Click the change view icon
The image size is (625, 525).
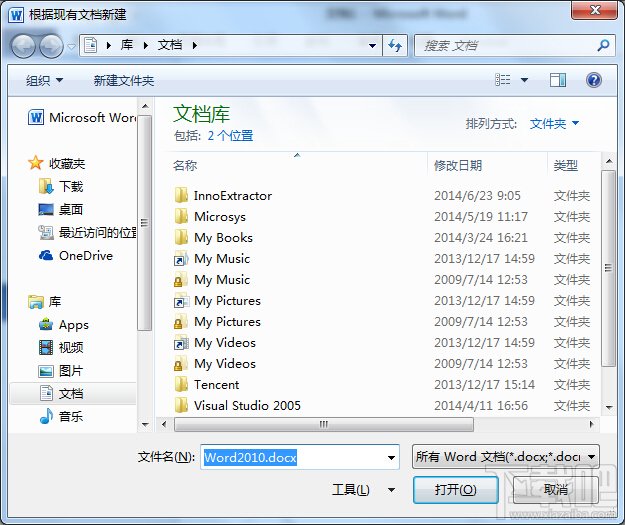pyautogui.click(x=503, y=80)
